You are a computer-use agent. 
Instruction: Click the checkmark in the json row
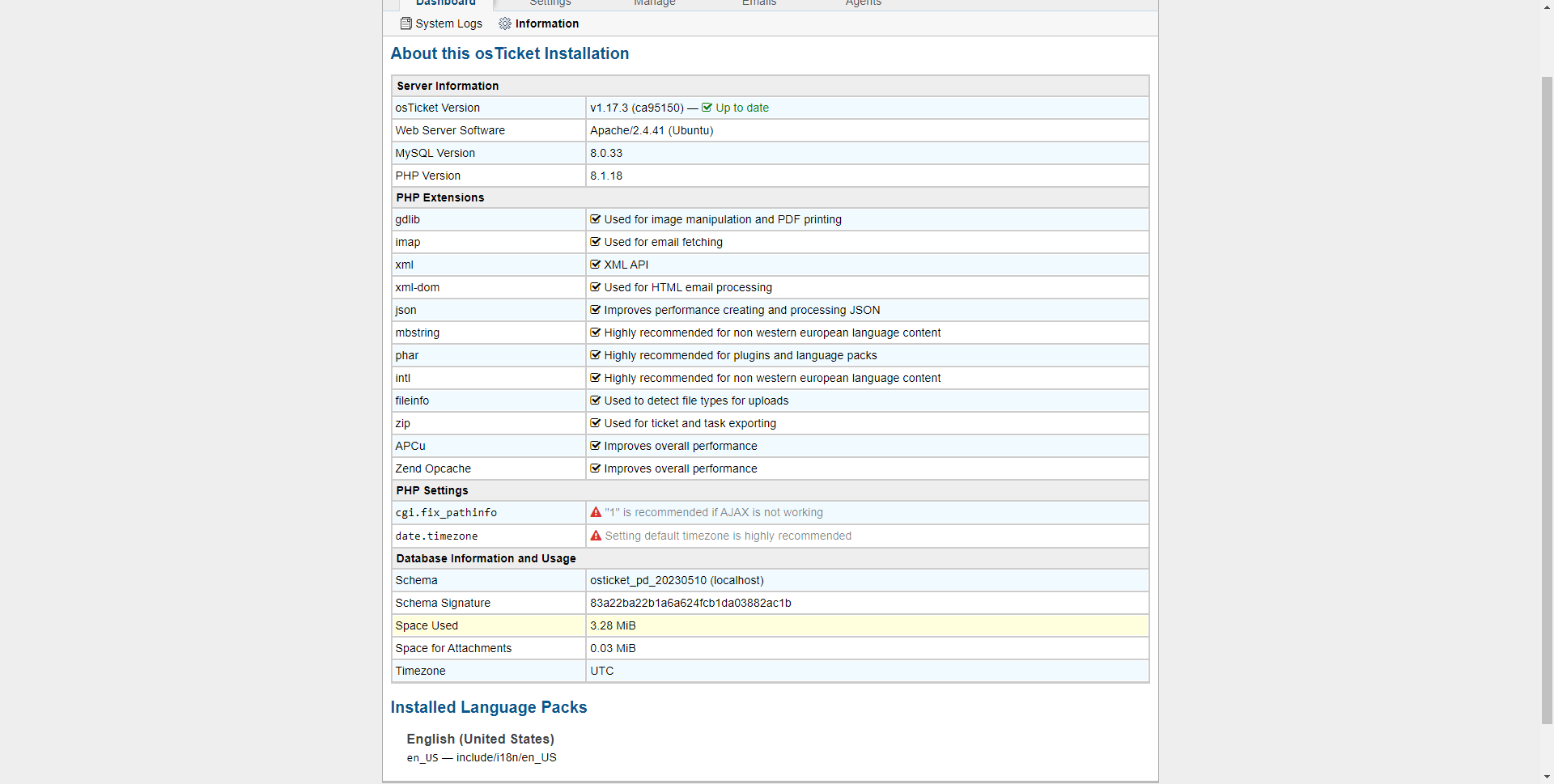[x=596, y=310]
